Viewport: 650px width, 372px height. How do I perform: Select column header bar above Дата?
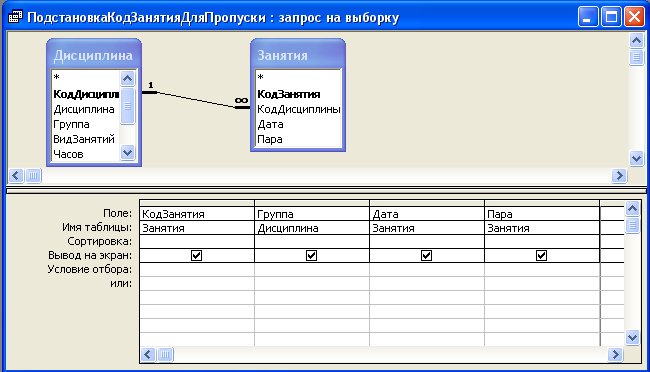(x=427, y=203)
